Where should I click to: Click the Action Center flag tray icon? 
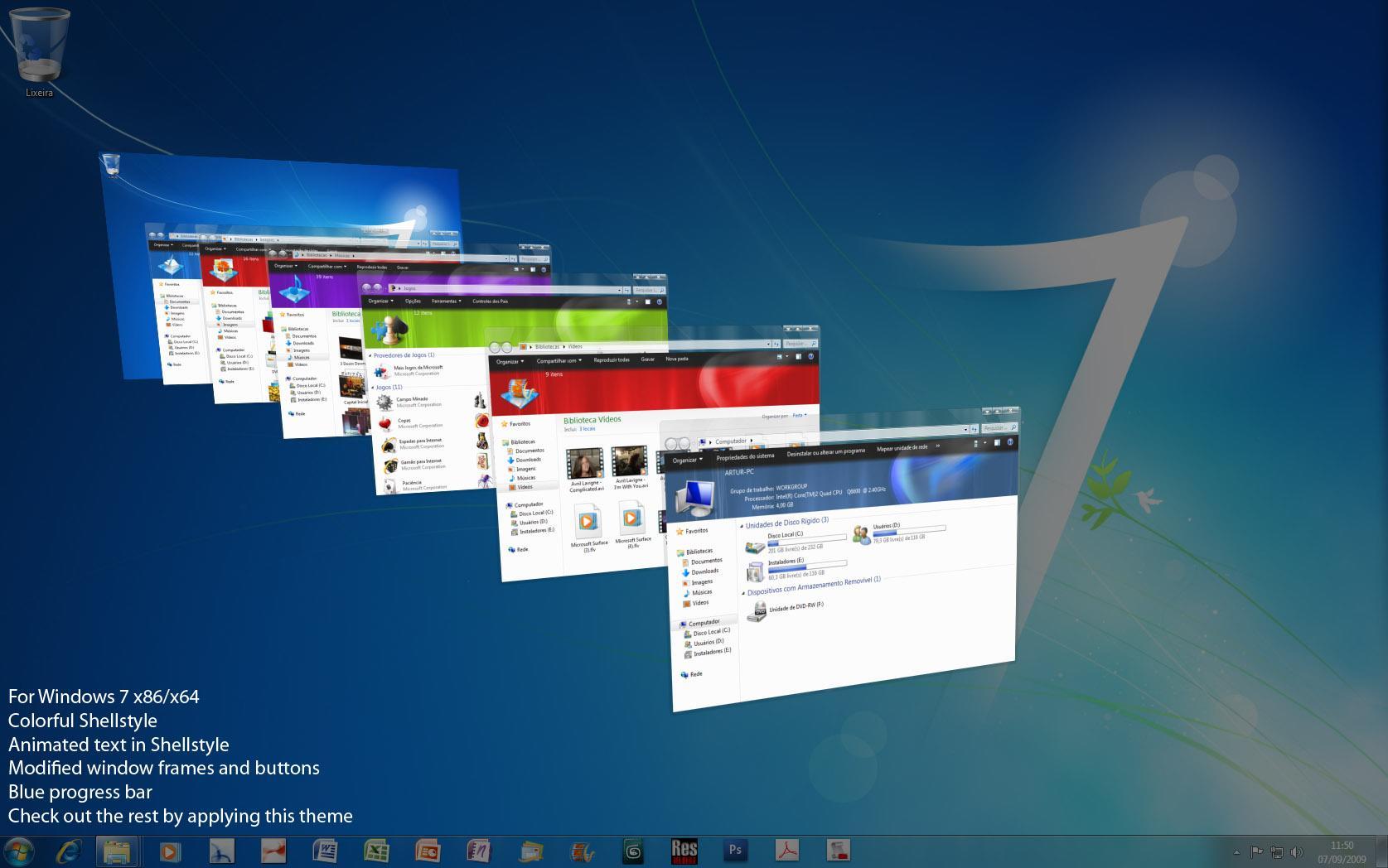coord(1257,851)
